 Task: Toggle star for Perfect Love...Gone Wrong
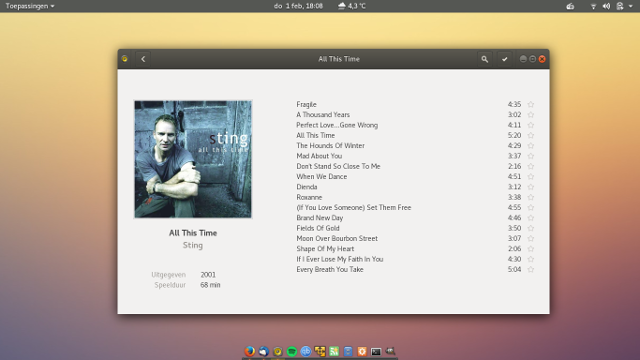(531, 125)
